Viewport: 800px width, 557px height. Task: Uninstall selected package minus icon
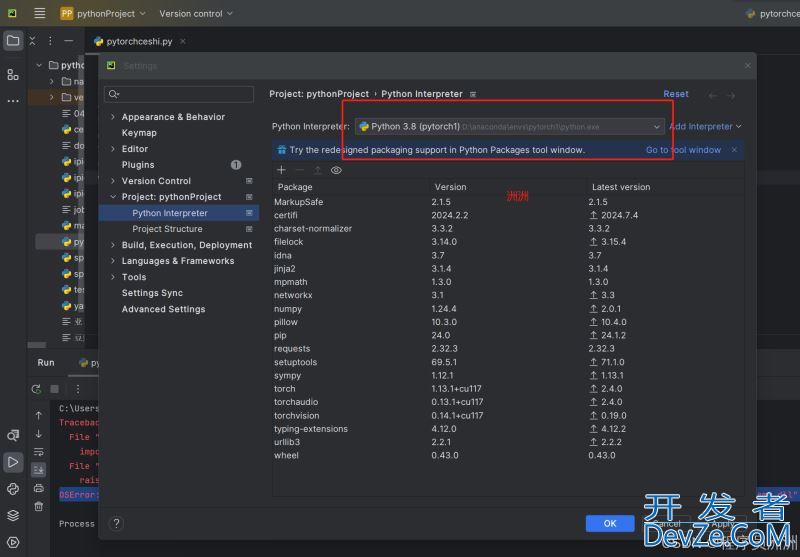(x=299, y=170)
